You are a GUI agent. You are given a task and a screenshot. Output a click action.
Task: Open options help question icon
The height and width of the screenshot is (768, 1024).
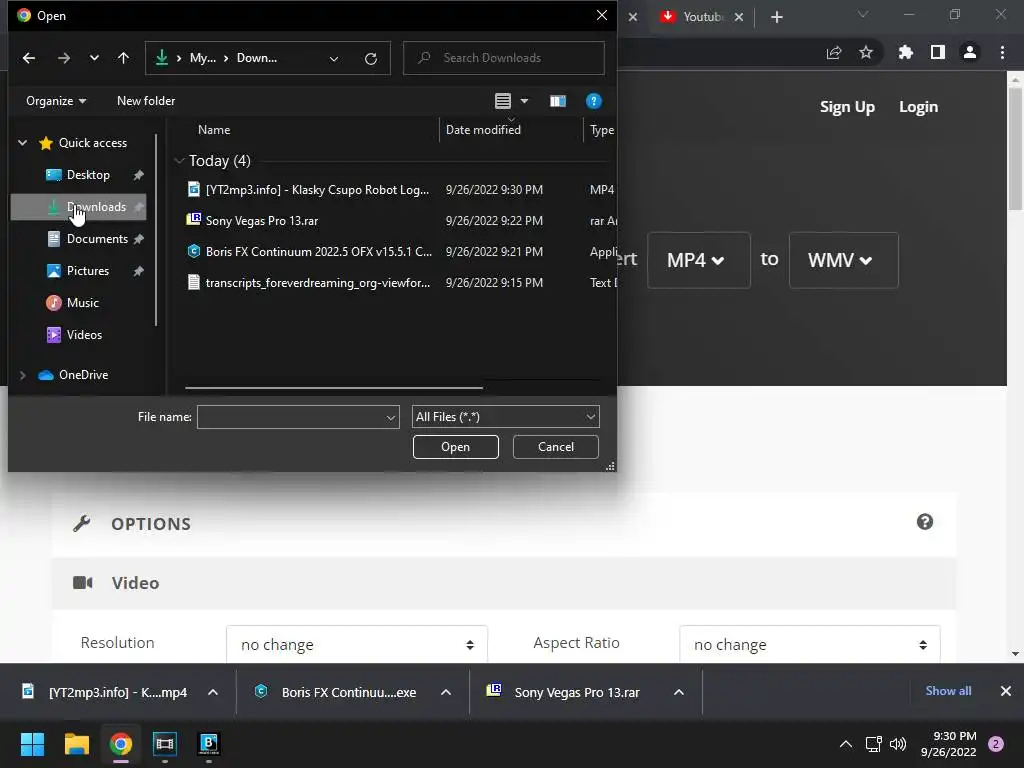click(x=925, y=522)
